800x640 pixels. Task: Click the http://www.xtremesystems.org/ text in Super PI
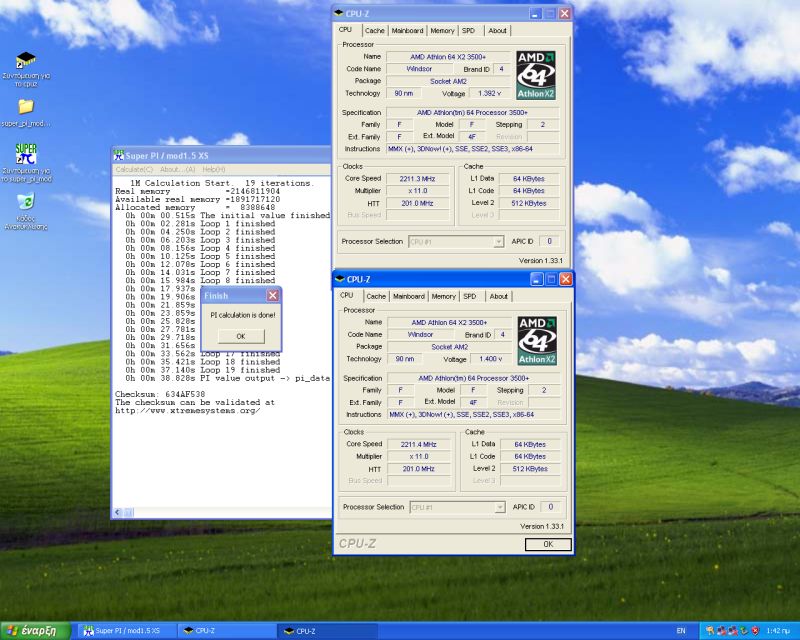pos(188,410)
